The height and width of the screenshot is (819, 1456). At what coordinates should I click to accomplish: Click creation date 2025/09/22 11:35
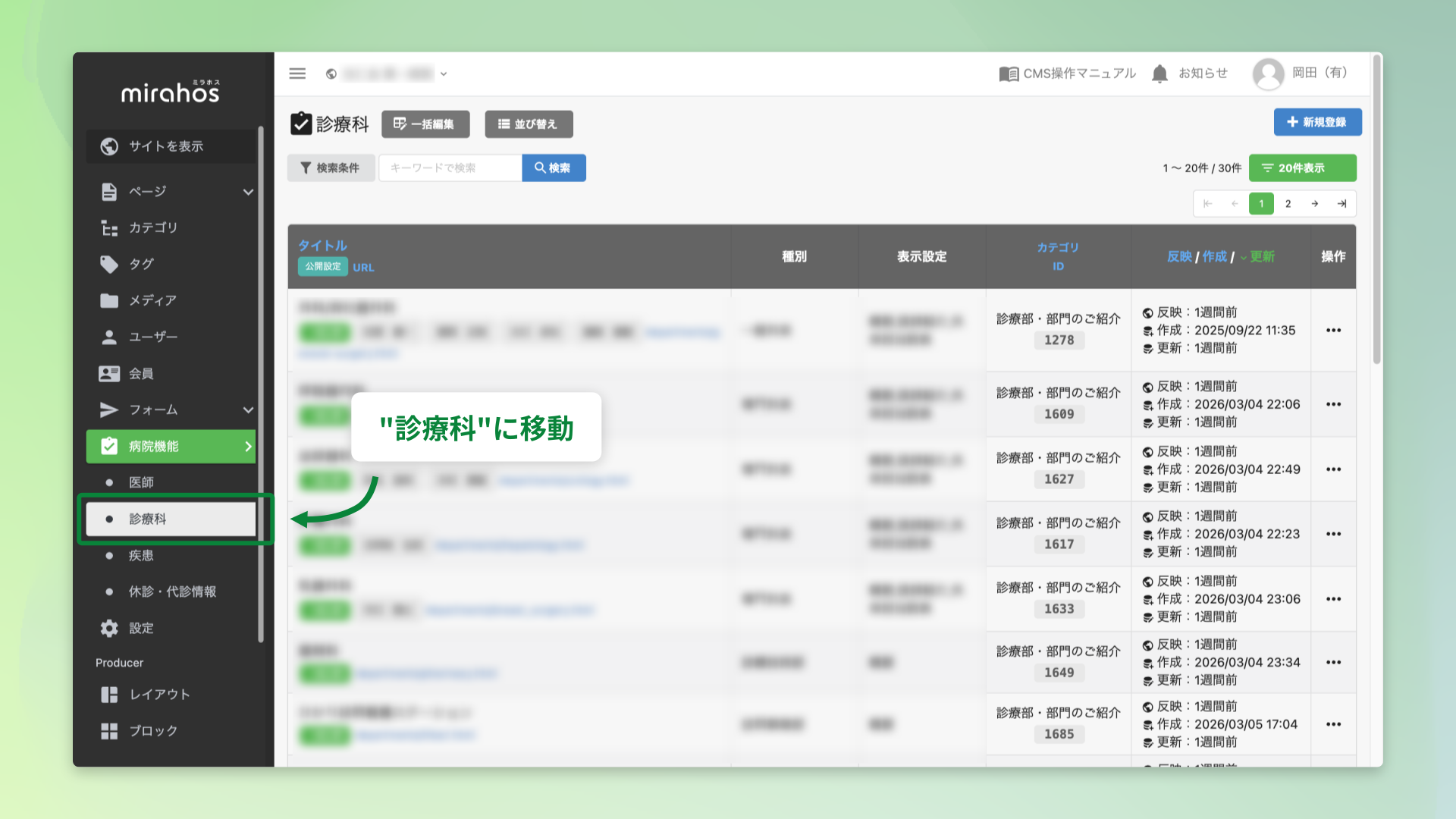[x=1244, y=330]
